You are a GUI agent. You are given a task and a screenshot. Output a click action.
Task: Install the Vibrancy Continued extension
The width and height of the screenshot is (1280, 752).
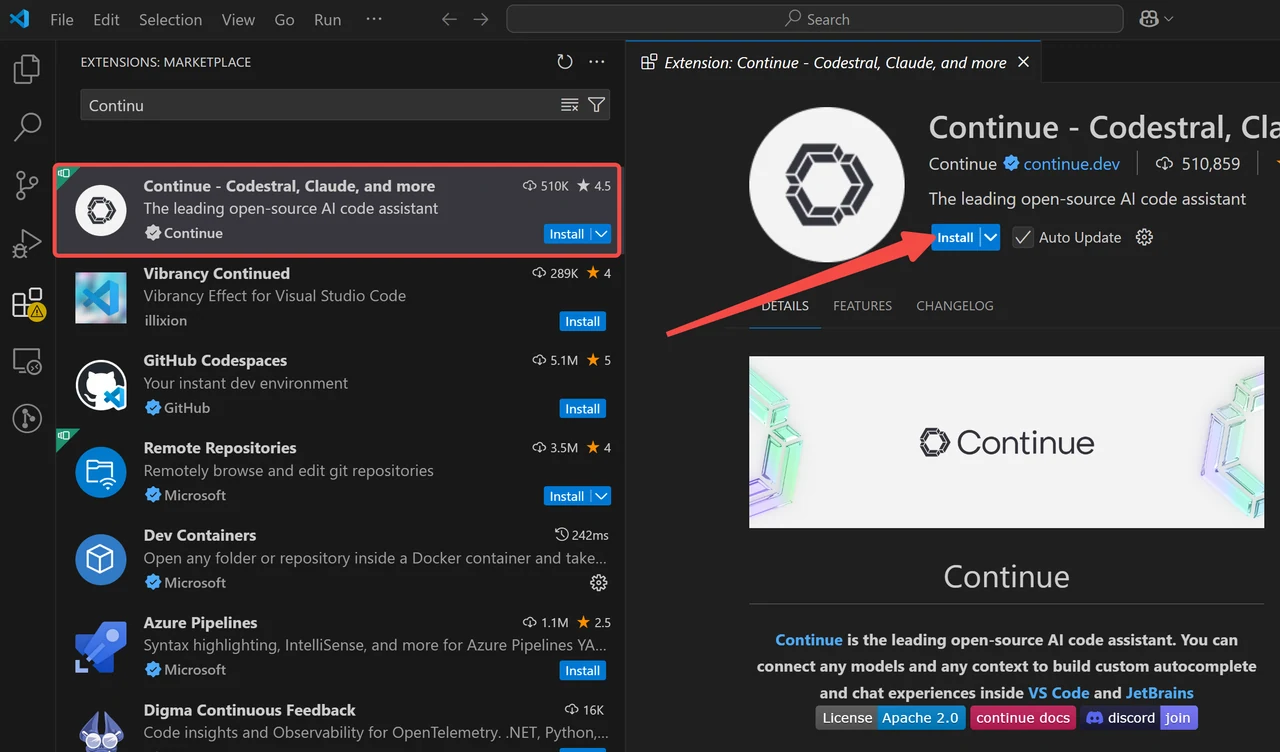point(582,322)
